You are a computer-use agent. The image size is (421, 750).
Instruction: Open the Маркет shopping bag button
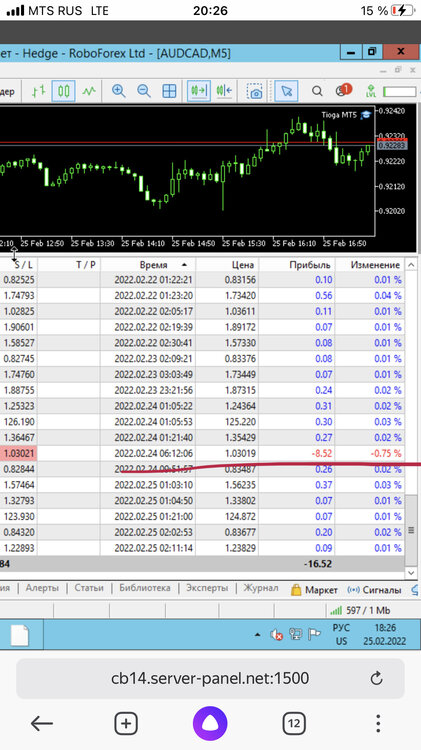314,590
